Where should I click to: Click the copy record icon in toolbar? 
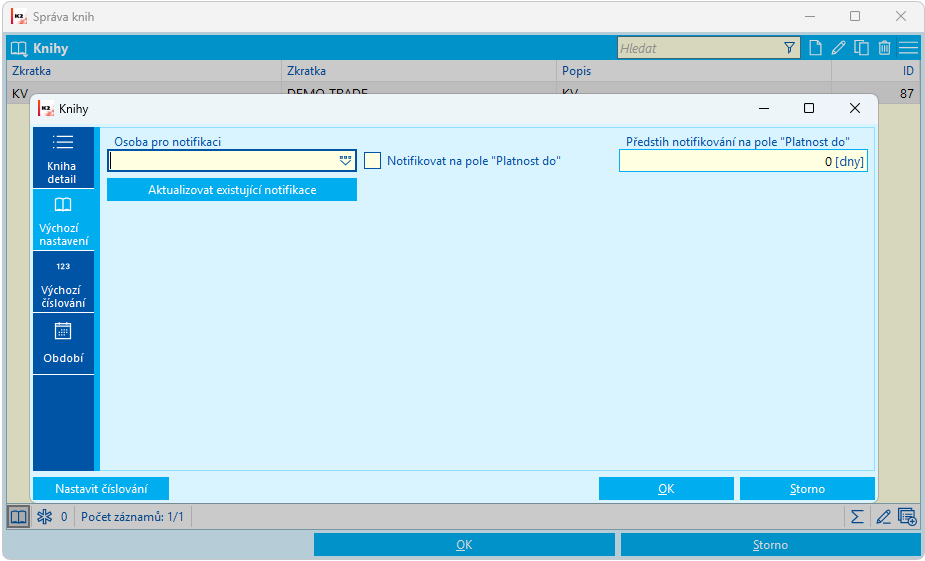coord(861,48)
